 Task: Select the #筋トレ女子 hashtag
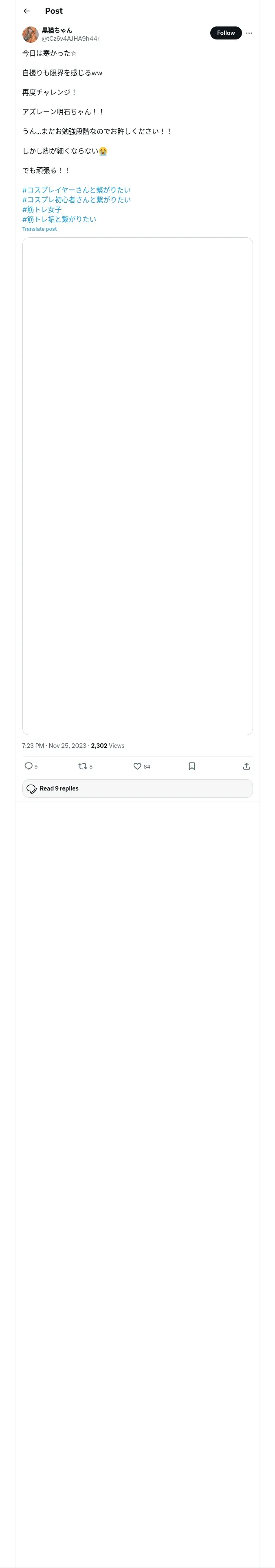(42, 209)
